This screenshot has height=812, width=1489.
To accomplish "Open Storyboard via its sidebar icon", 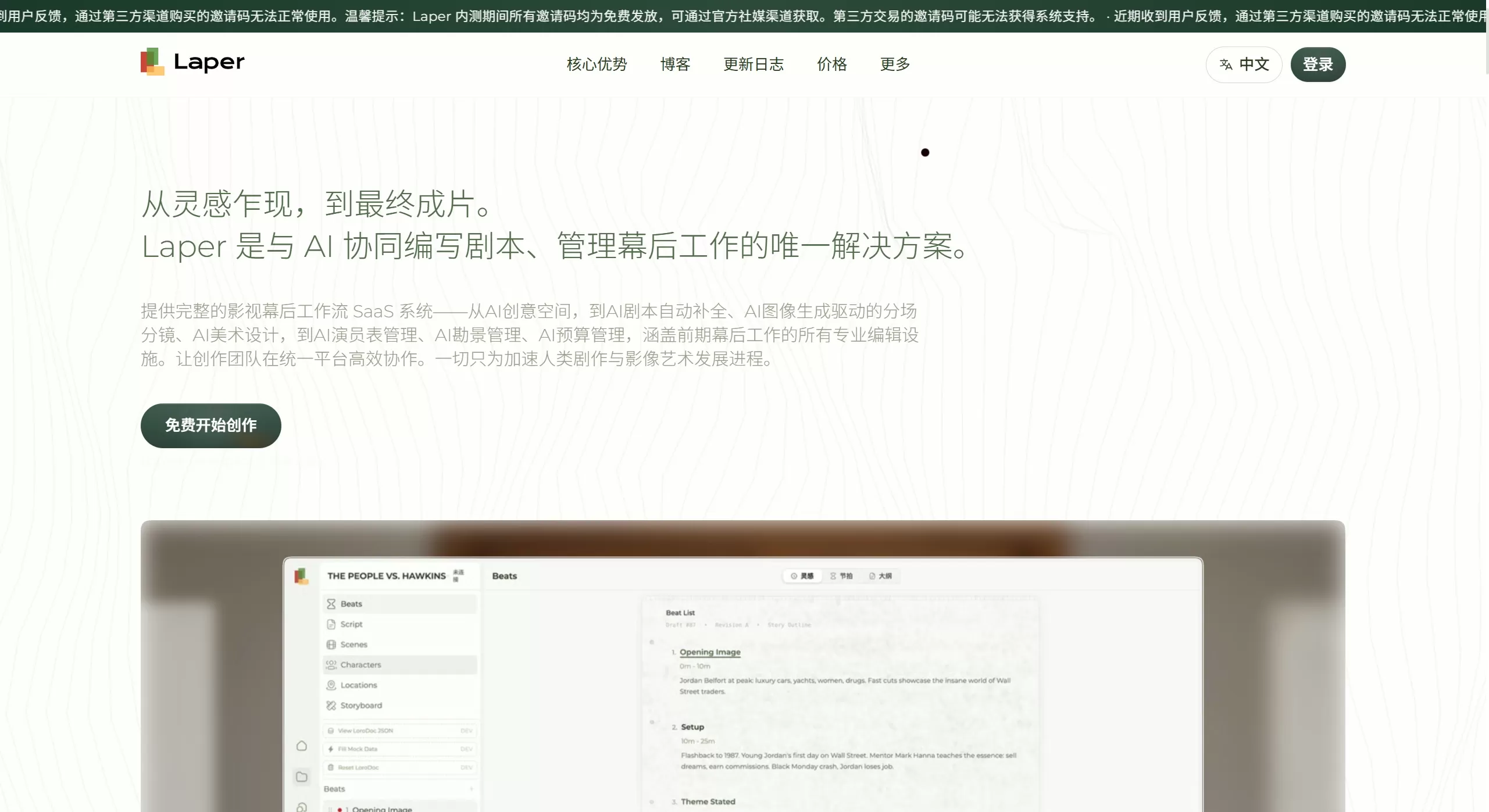I will coord(331,706).
